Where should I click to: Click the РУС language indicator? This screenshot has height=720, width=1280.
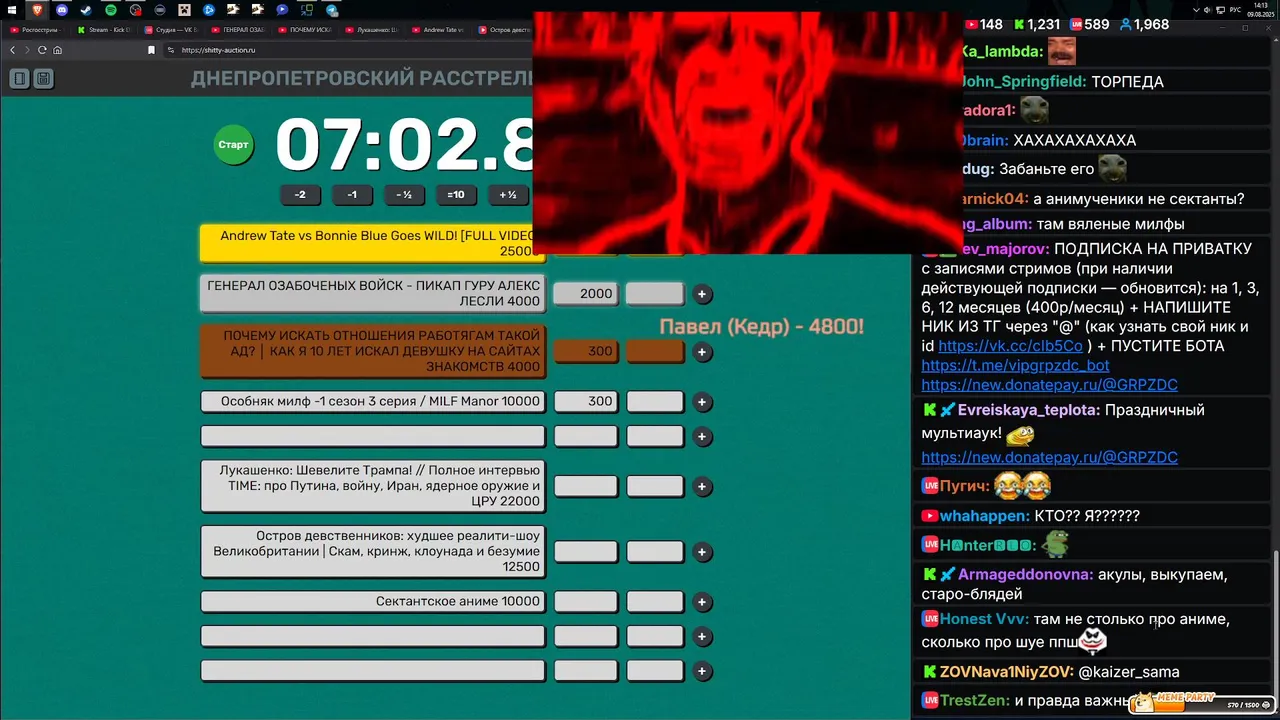pos(1236,9)
